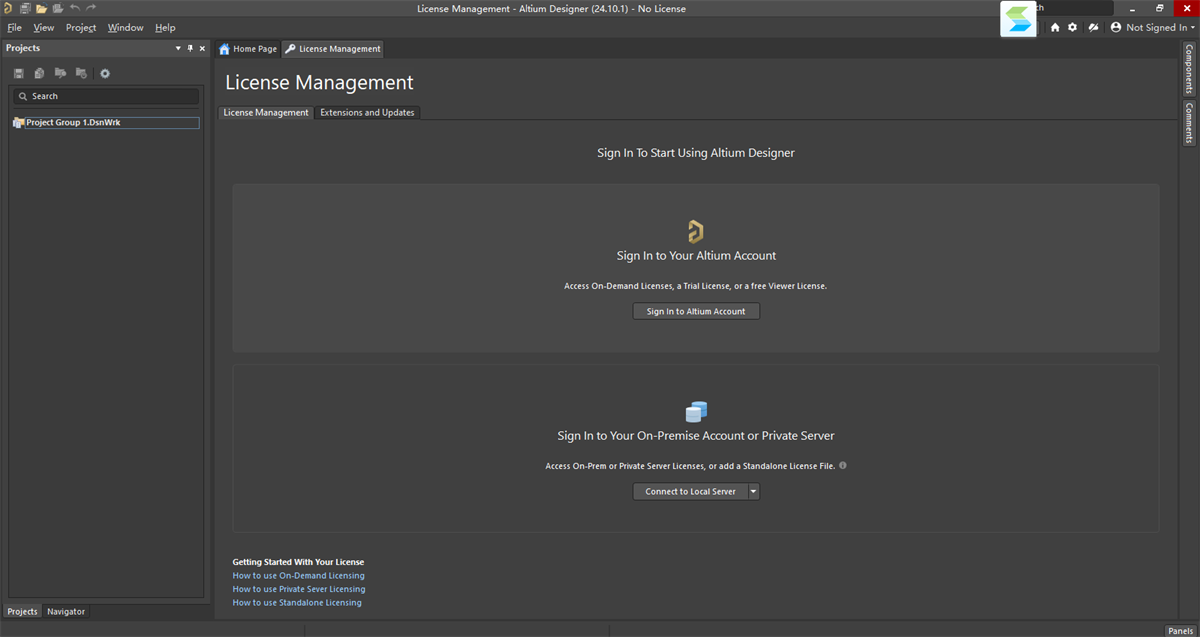
Task: Click the Getting Started With Your License heading
Action: pos(298,562)
